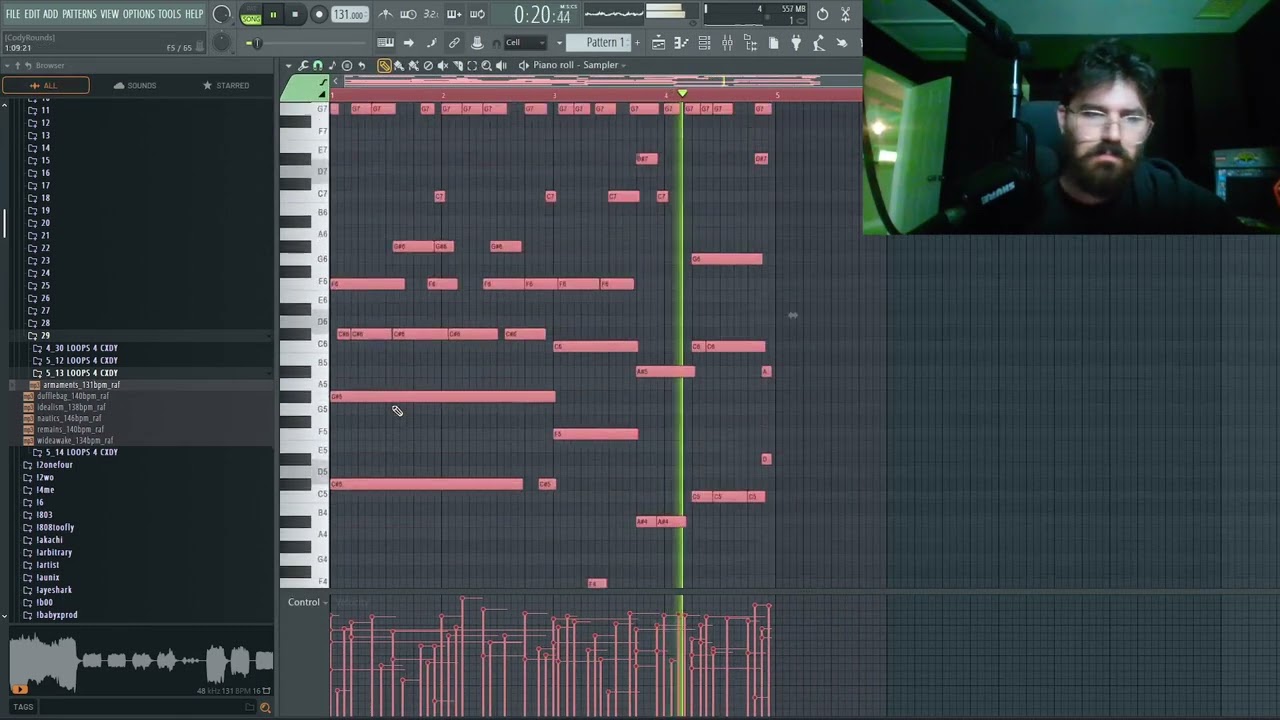The width and height of the screenshot is (1280, 720).
Task: Open the OPTIONS menu
Action: (138, 14)
